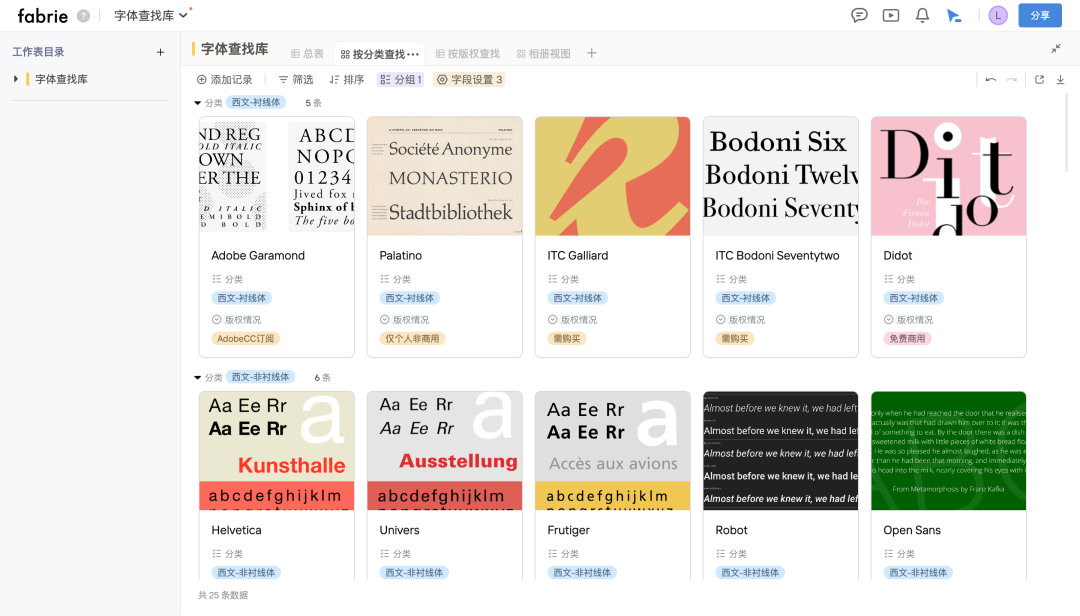Click the Didot card title
Screen dimensions: 1080x616
point(897,256)
